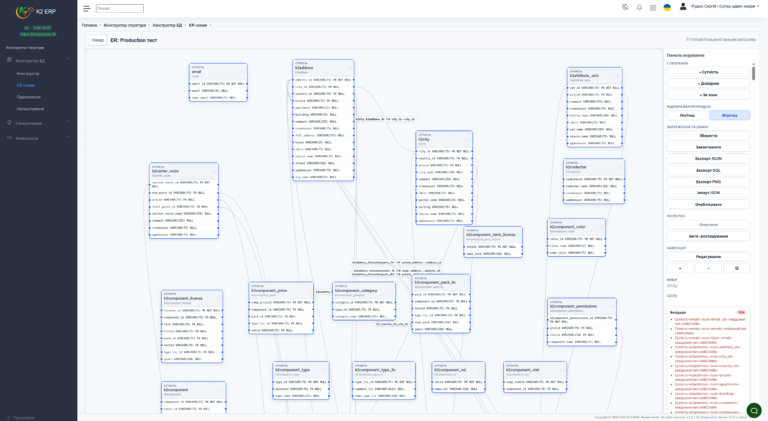The image size is (768, 421).
Task: Click the control panel vertical scrollbar
Action: click(x=753, y=73)
